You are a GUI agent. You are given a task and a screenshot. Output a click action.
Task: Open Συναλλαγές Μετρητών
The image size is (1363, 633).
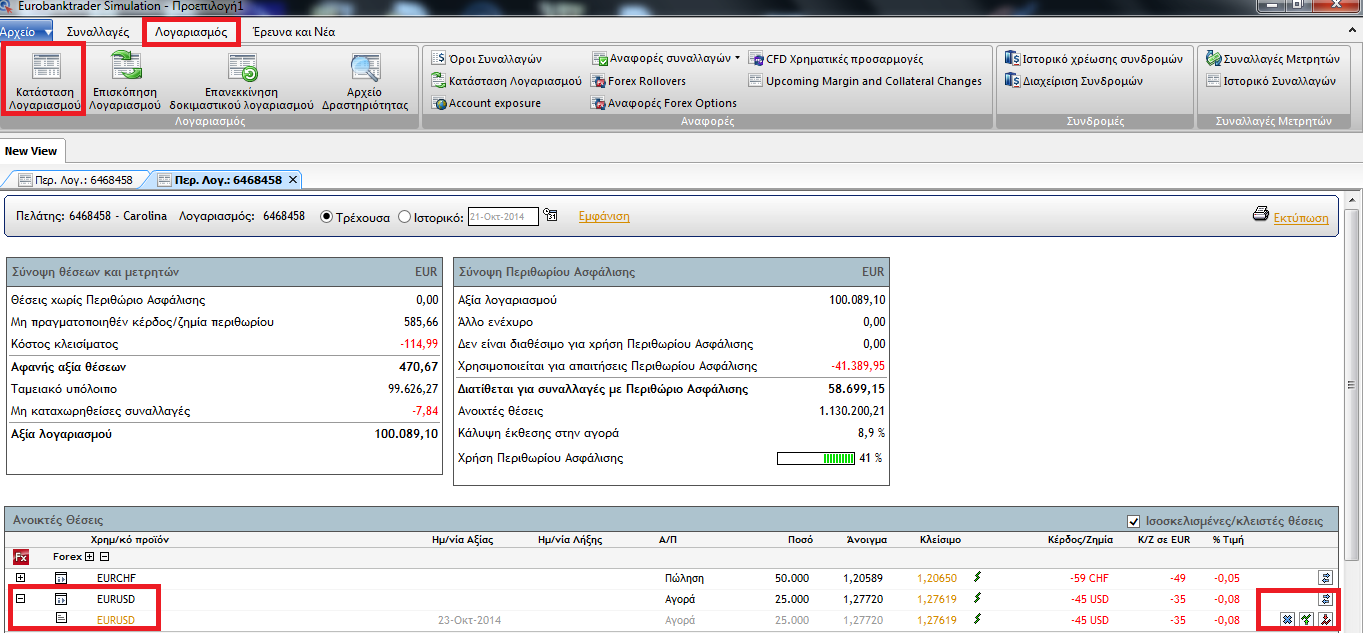pos(1273,59)
